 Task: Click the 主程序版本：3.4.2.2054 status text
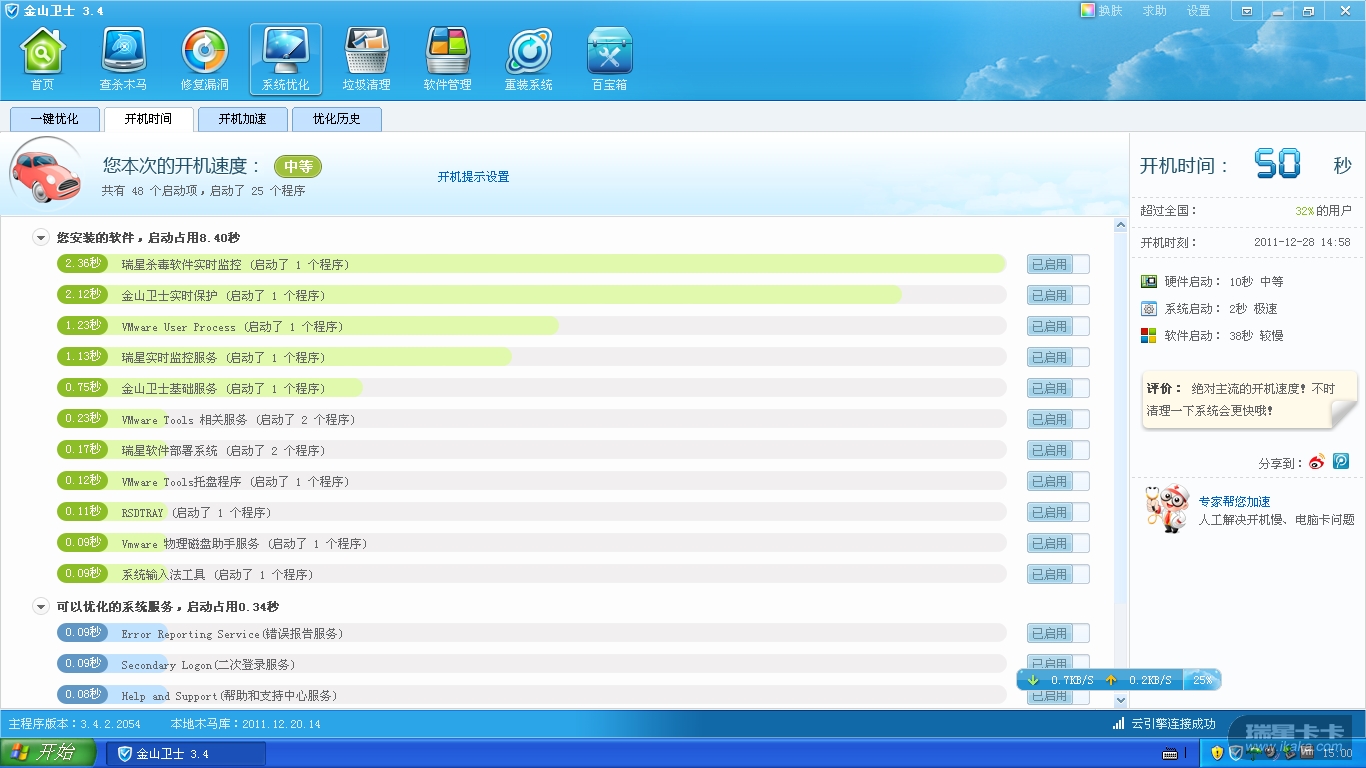click(x=75, y=724)
